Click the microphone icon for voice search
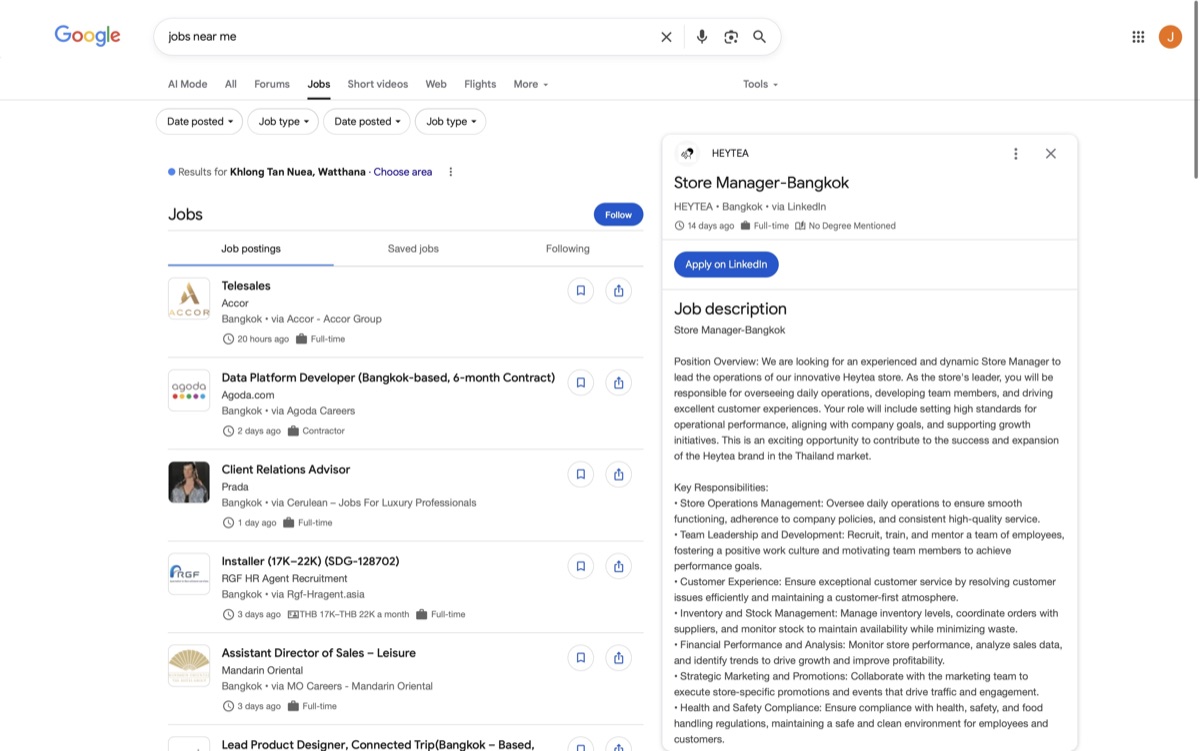Viewport: 1200px width, 751px height. point(701,36)
